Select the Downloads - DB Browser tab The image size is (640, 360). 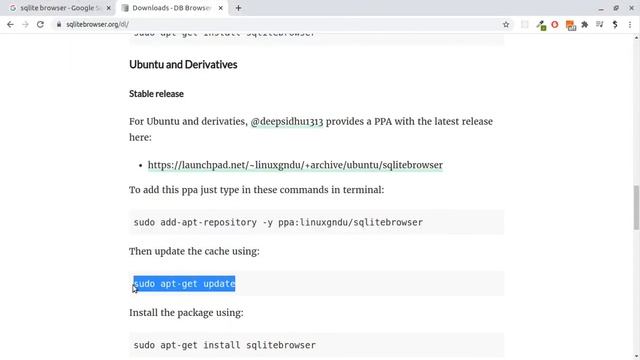(171, 8)
